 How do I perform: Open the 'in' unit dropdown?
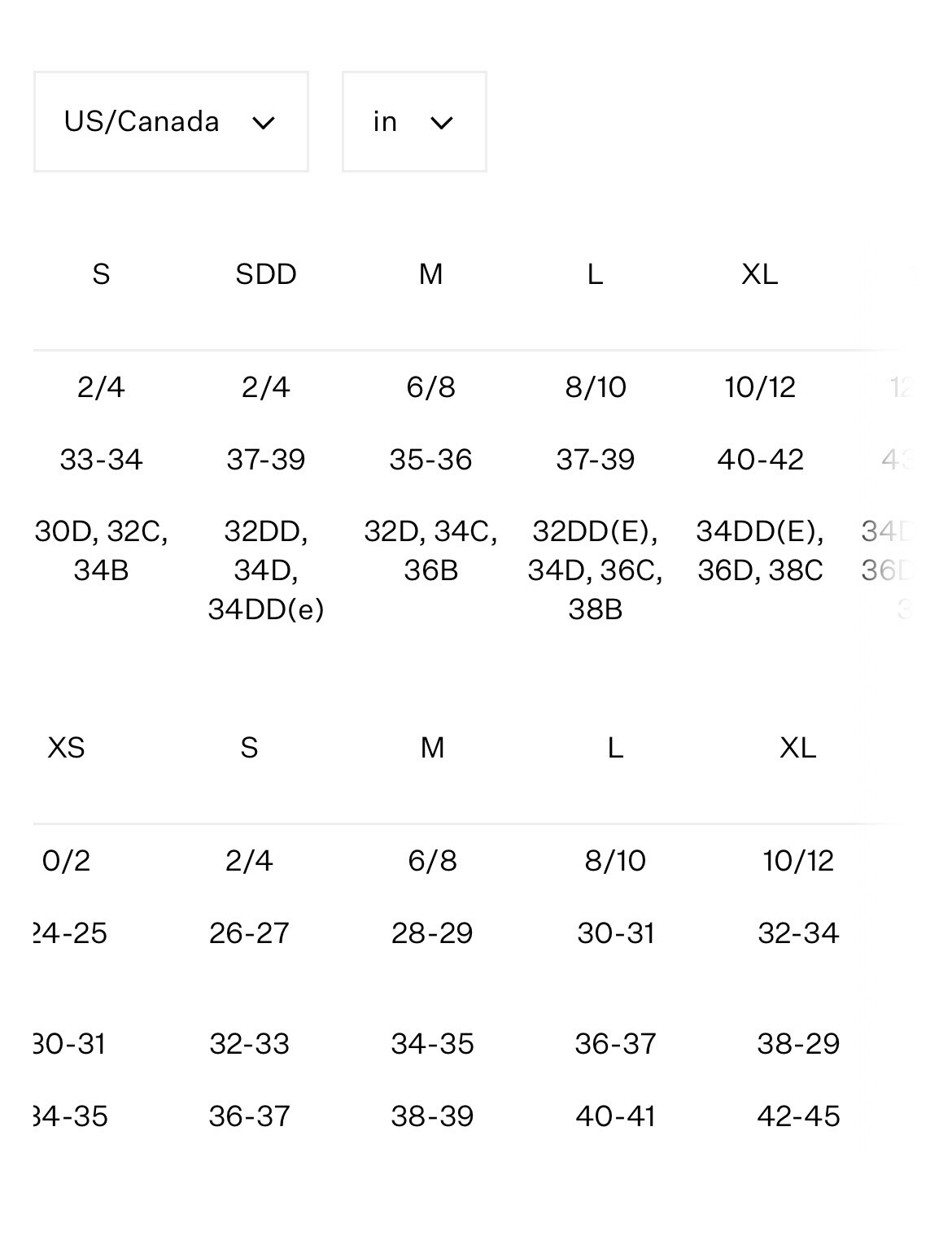[414, 121]
